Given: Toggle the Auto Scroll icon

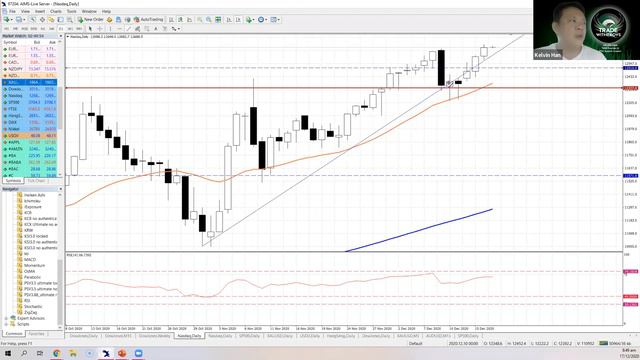Looking at the screenshot, I should coord(229,20).
